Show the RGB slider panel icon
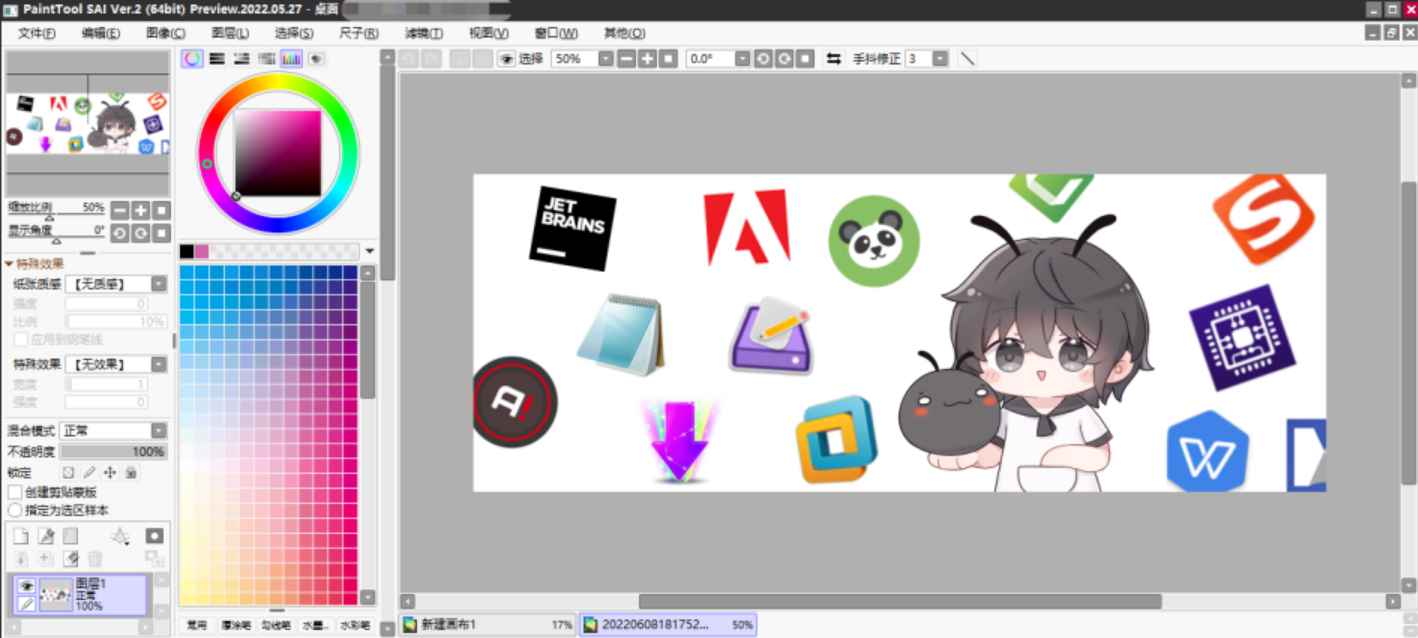The image size is (1418, 638). [x=217, y=59]
